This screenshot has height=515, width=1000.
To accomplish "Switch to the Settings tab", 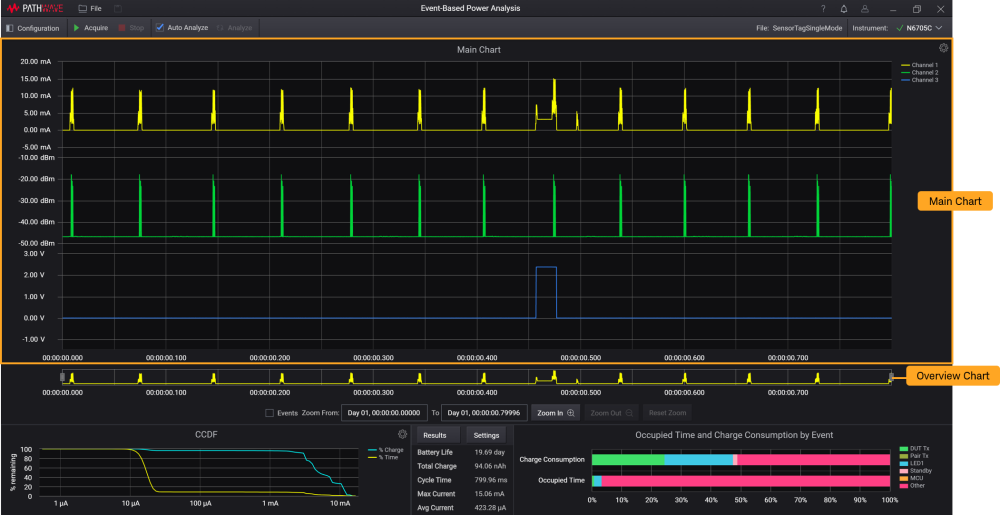I will click(486, 435).
